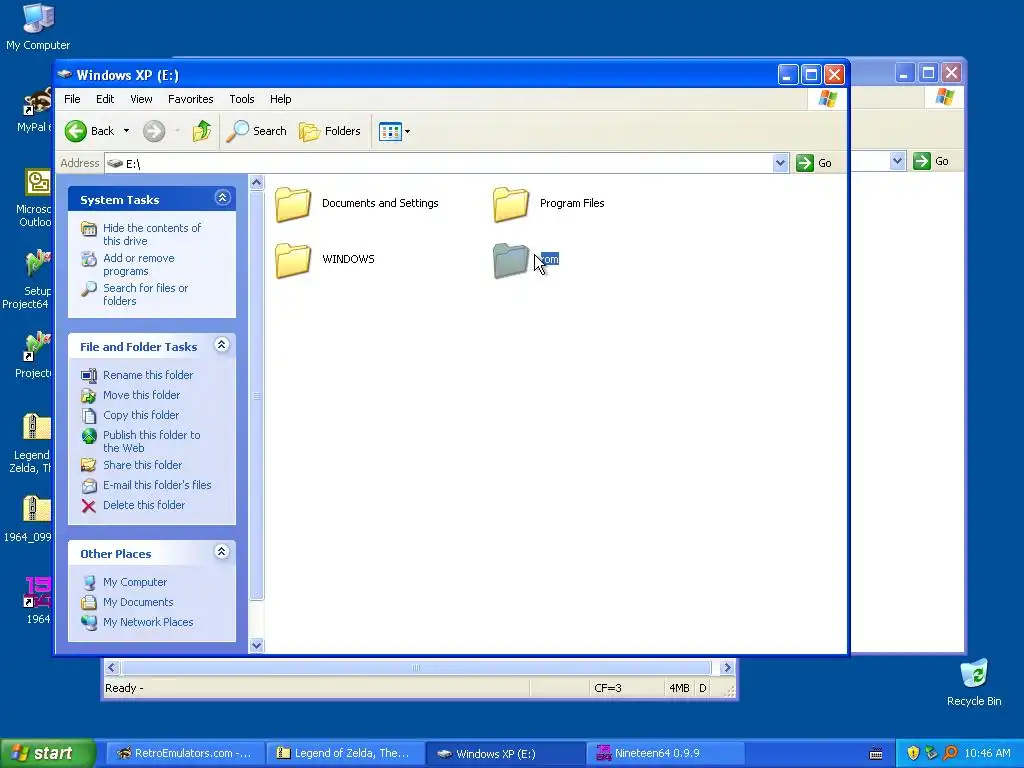Select the Documents and Settings folder
This screenshot has height=768, width=1024.
pyautogui.click(x=357, y=204)
